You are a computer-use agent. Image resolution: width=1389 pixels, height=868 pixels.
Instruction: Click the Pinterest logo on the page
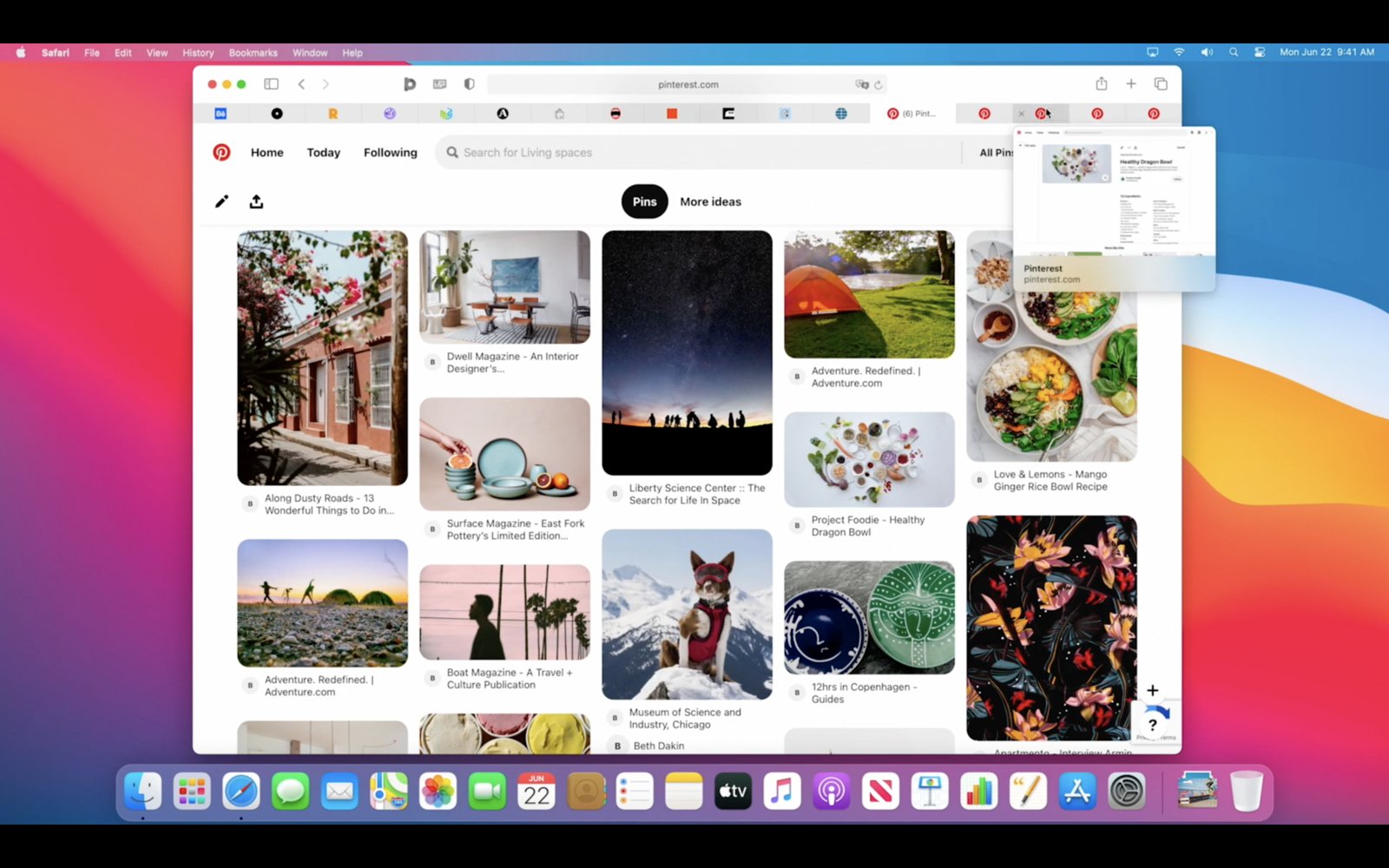(x=221, y=152)
